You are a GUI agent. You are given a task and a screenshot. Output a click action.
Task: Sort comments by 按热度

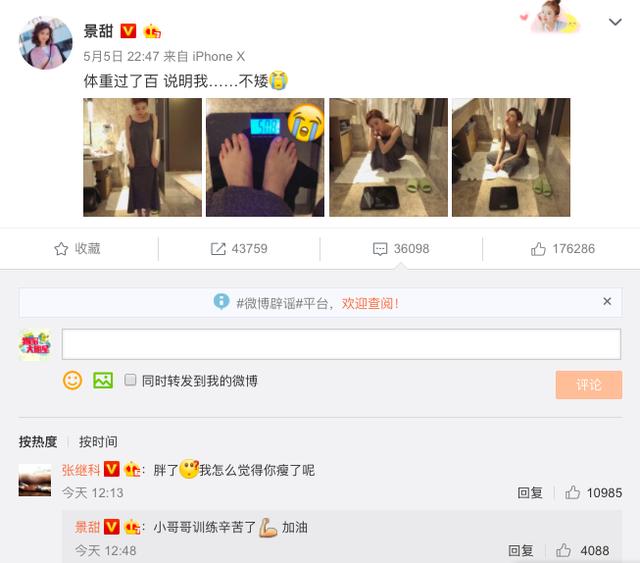38,441
